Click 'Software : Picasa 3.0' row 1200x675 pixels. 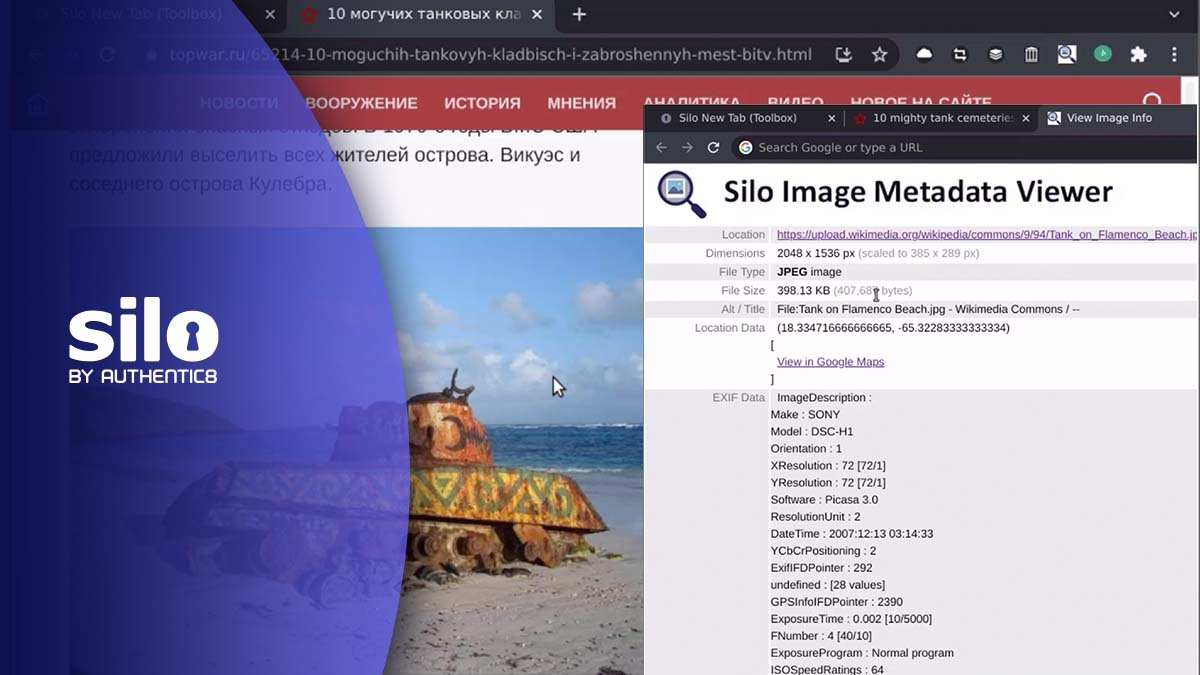824,500
